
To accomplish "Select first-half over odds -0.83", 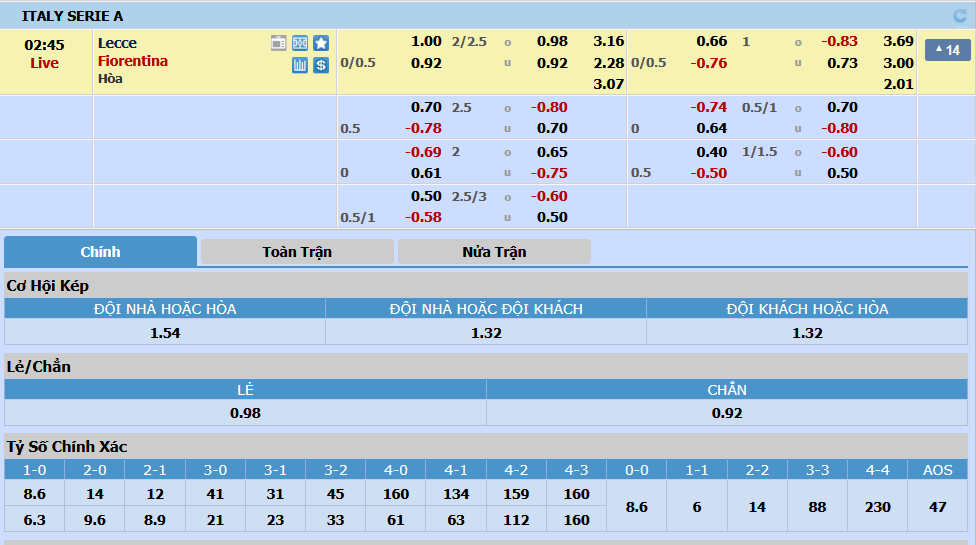I will tap(840, 42).
